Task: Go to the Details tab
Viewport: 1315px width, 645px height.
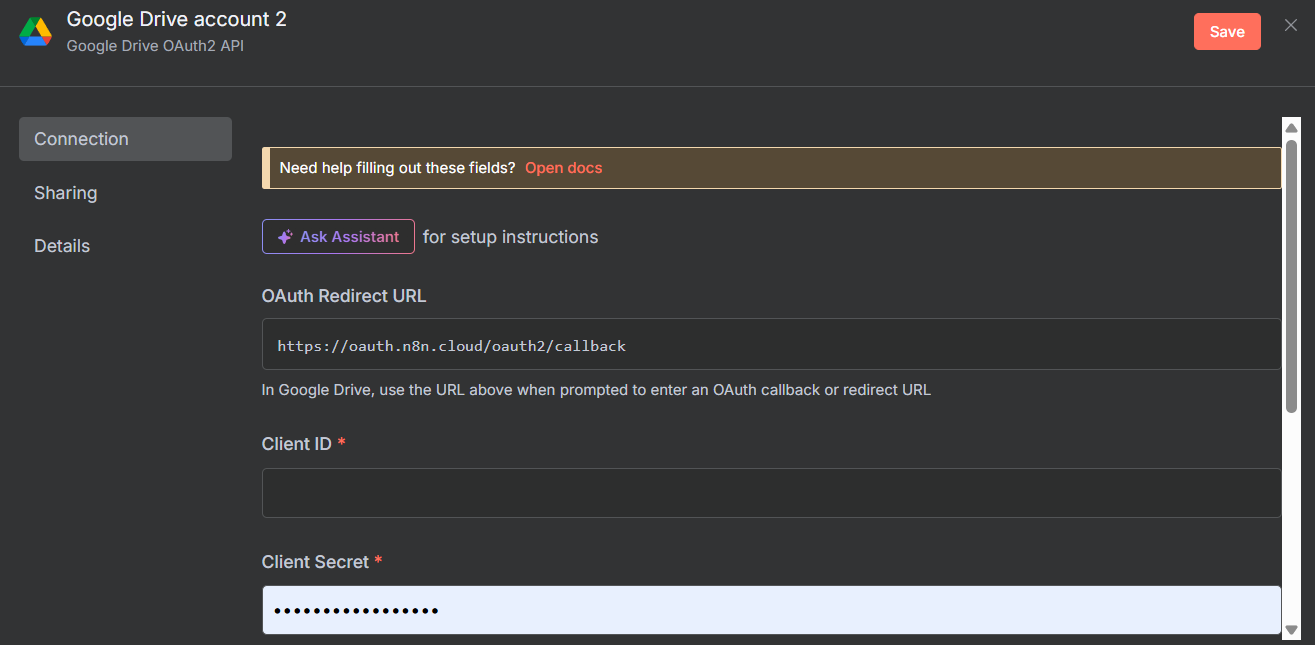Action: [x=62, y=246]
